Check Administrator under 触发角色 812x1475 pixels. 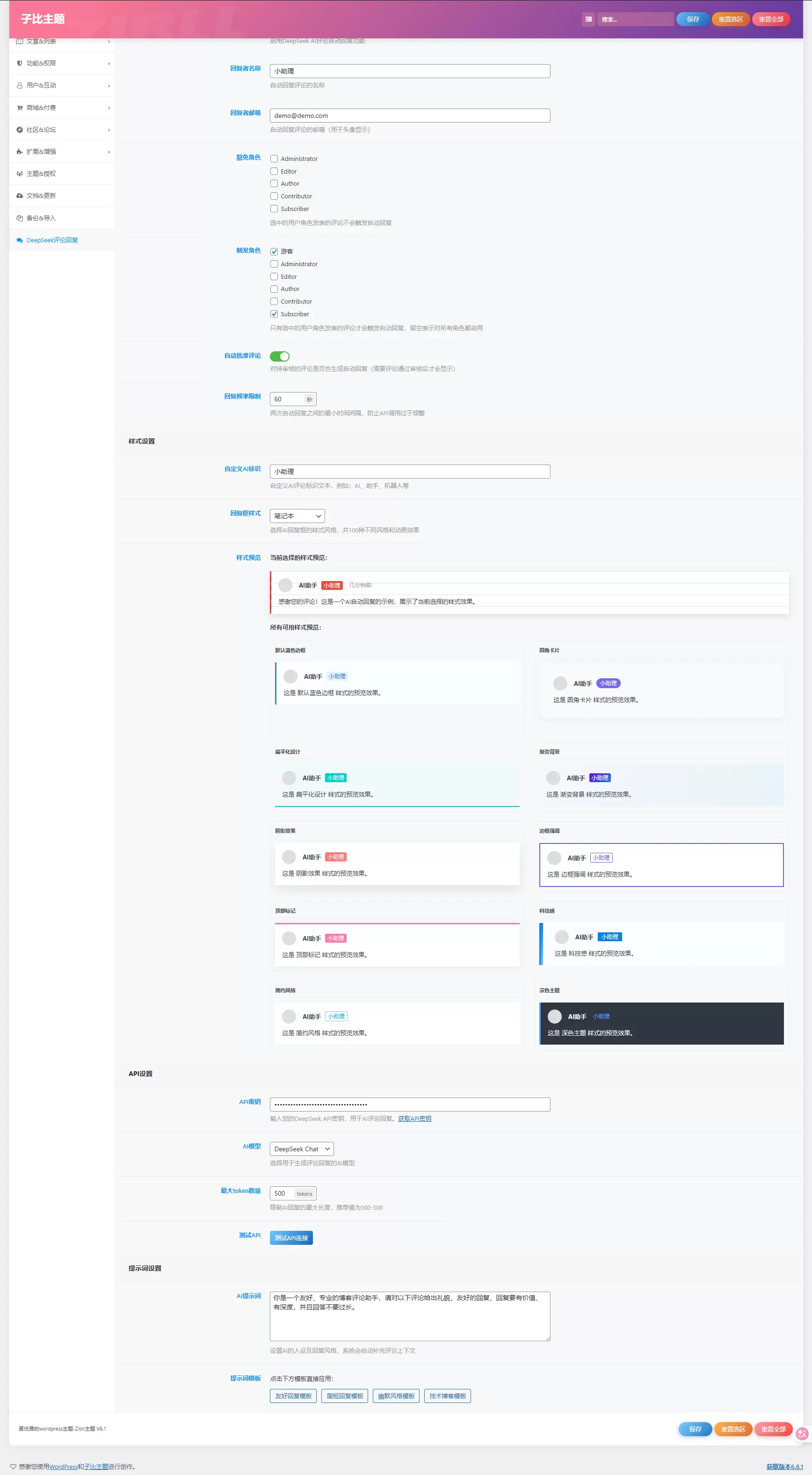click(x=274, y=264)
